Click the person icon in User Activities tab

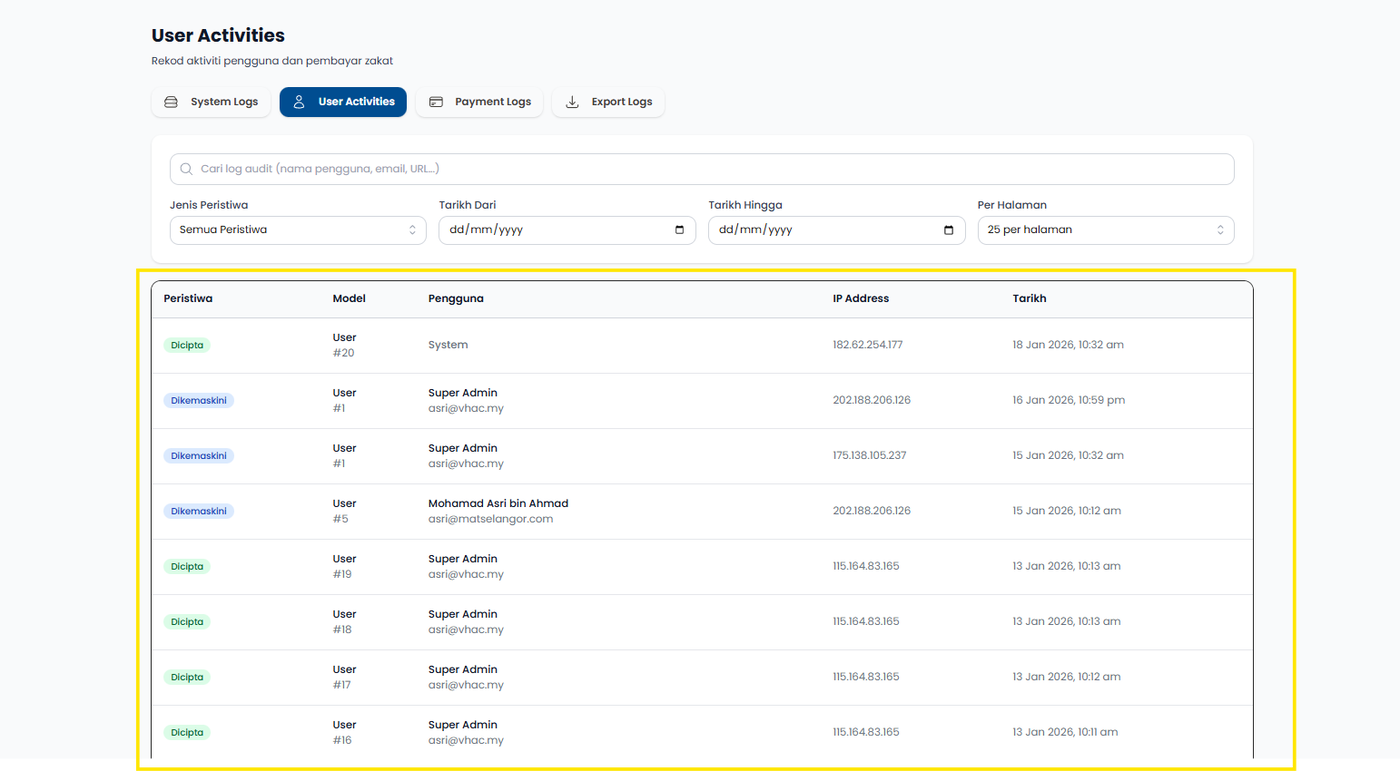(299, 102)
